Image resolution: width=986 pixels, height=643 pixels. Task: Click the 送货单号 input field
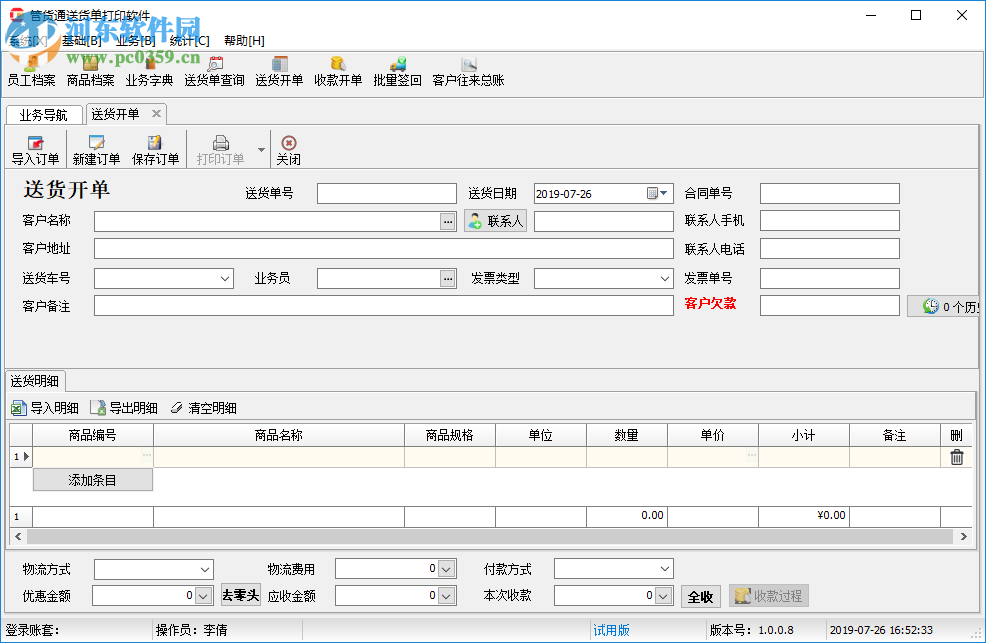(387, 194)
